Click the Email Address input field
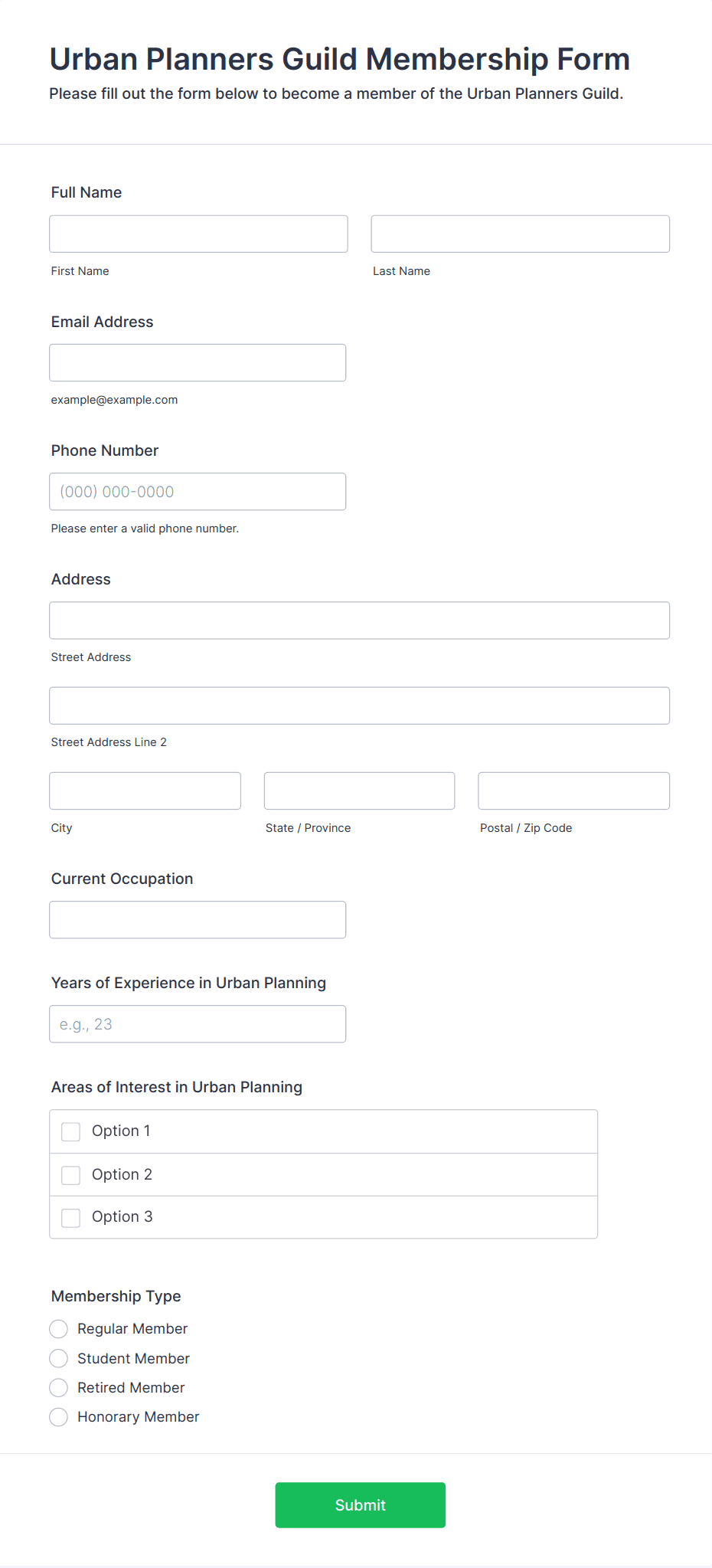This screenshot has height=1568, width=712. (x=198, y=362)
